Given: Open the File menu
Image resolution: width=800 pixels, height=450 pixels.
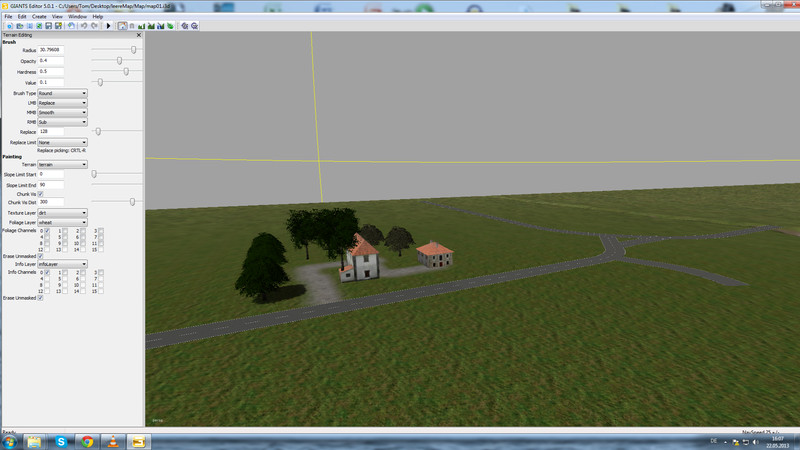Looking at the screenshot, I should click(8, 16).
